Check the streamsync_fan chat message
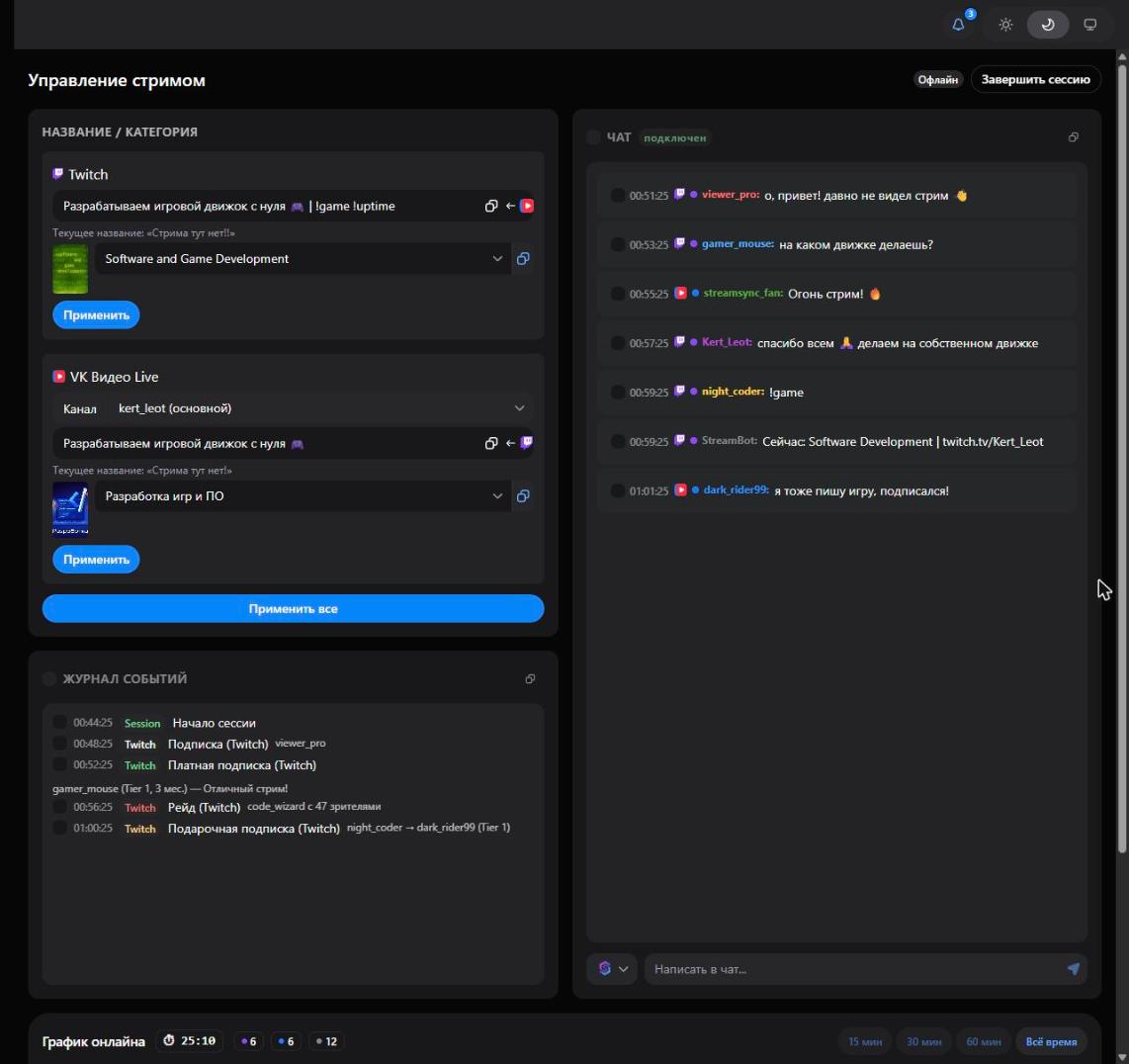Viewport: 1129px width, 1064px height. (617, 294)
